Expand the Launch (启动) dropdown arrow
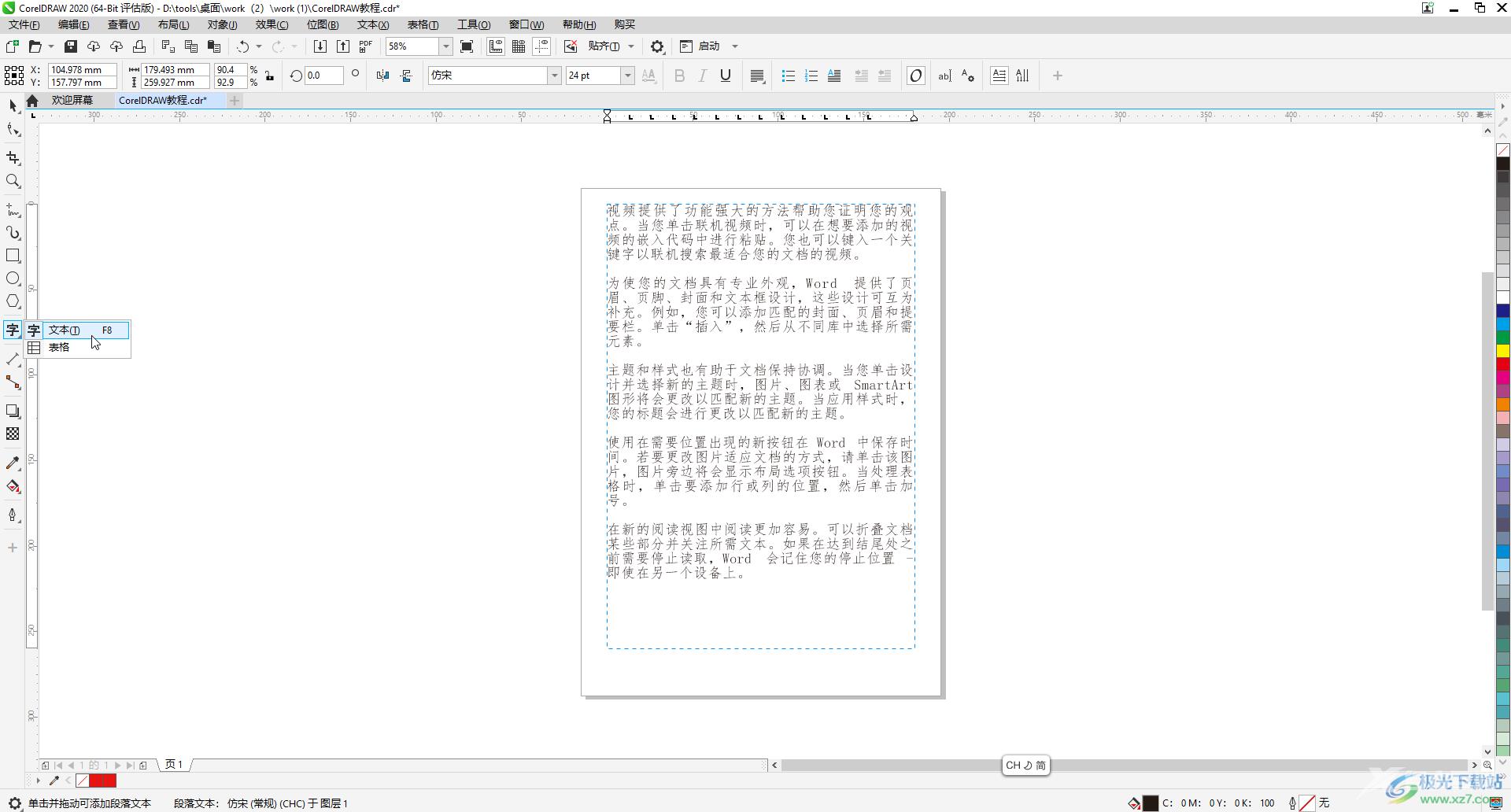Viewport: 1511px width, 812px height. tap(735, 46)
